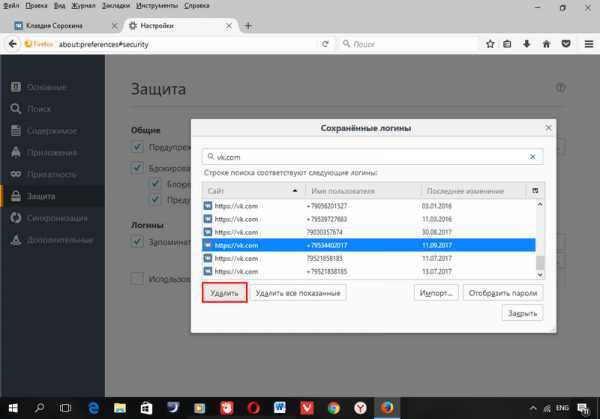Bookmark this page with the star icon

[x=490, y=44]
